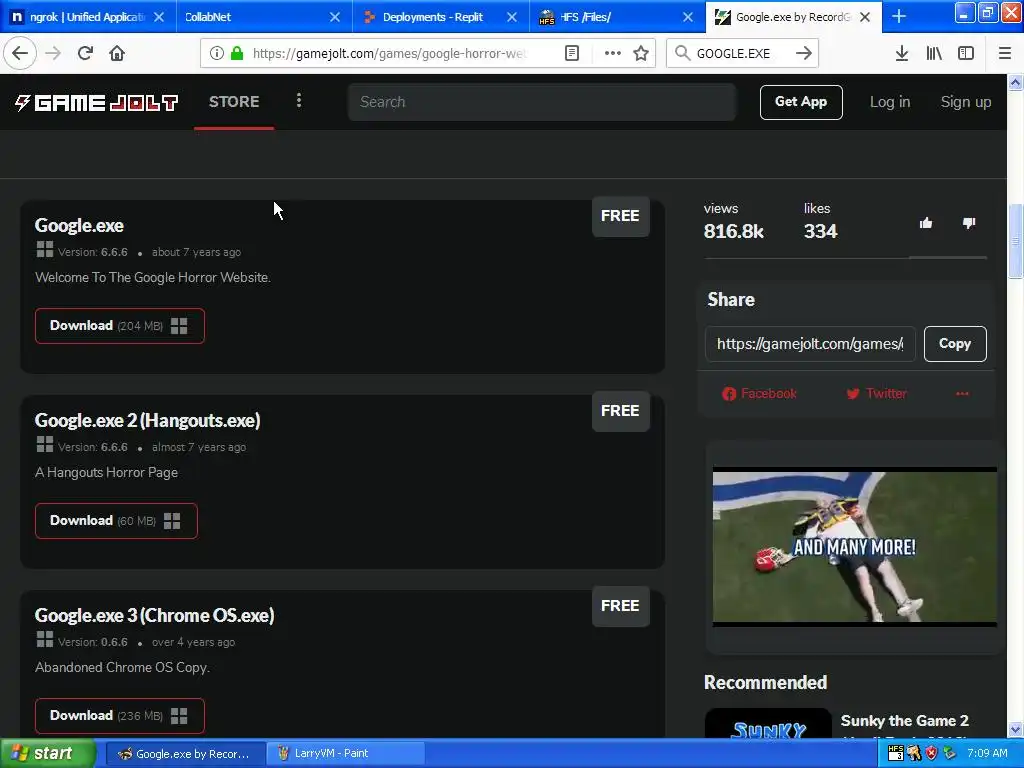Click the thumbs up like icon

tap(925, 223)
